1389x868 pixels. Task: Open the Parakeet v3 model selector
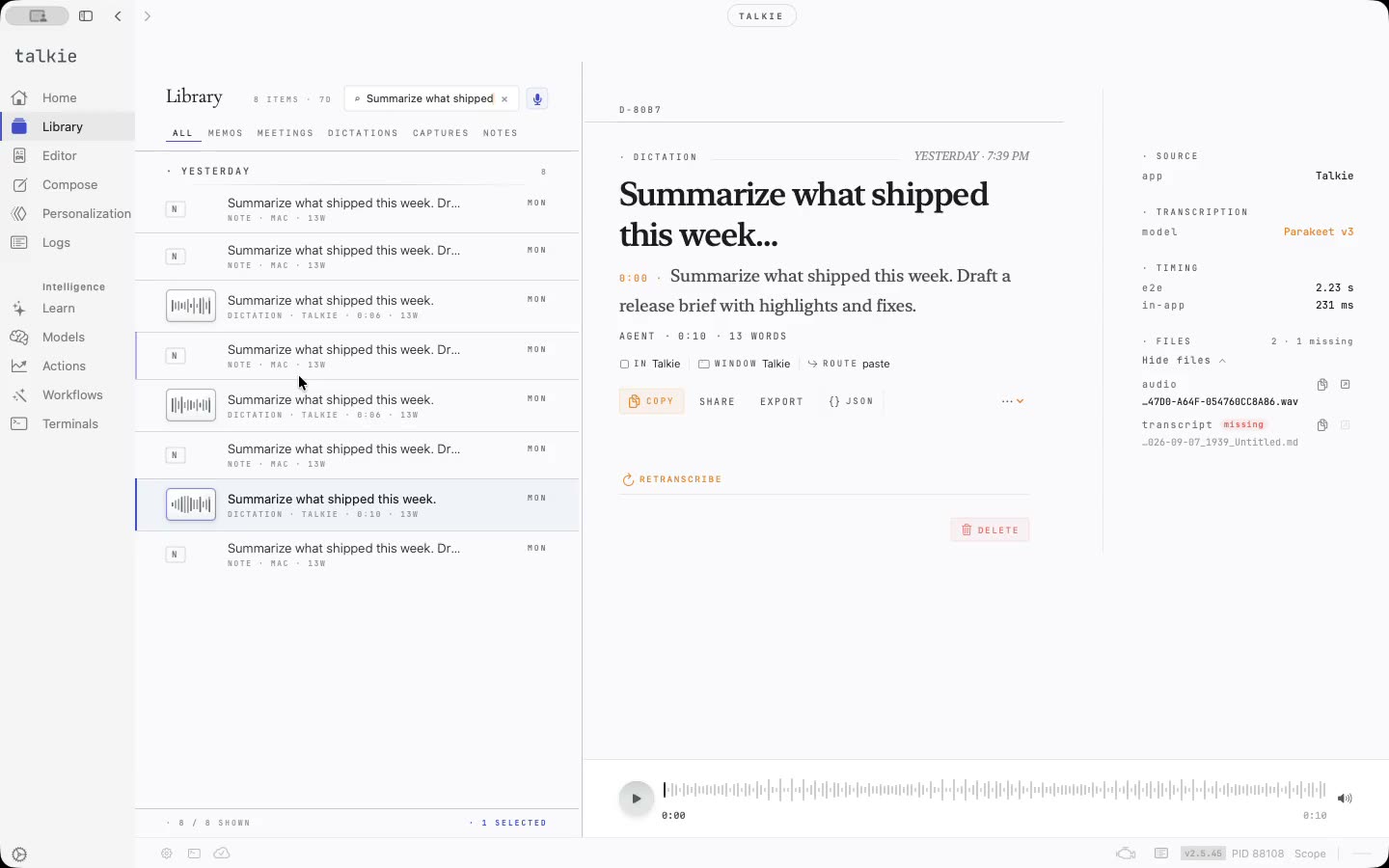(1318, 232)
